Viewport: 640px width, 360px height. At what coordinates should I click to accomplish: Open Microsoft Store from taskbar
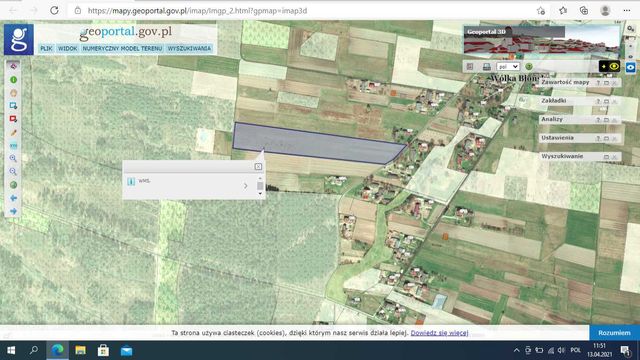click(x=103, y=350)
